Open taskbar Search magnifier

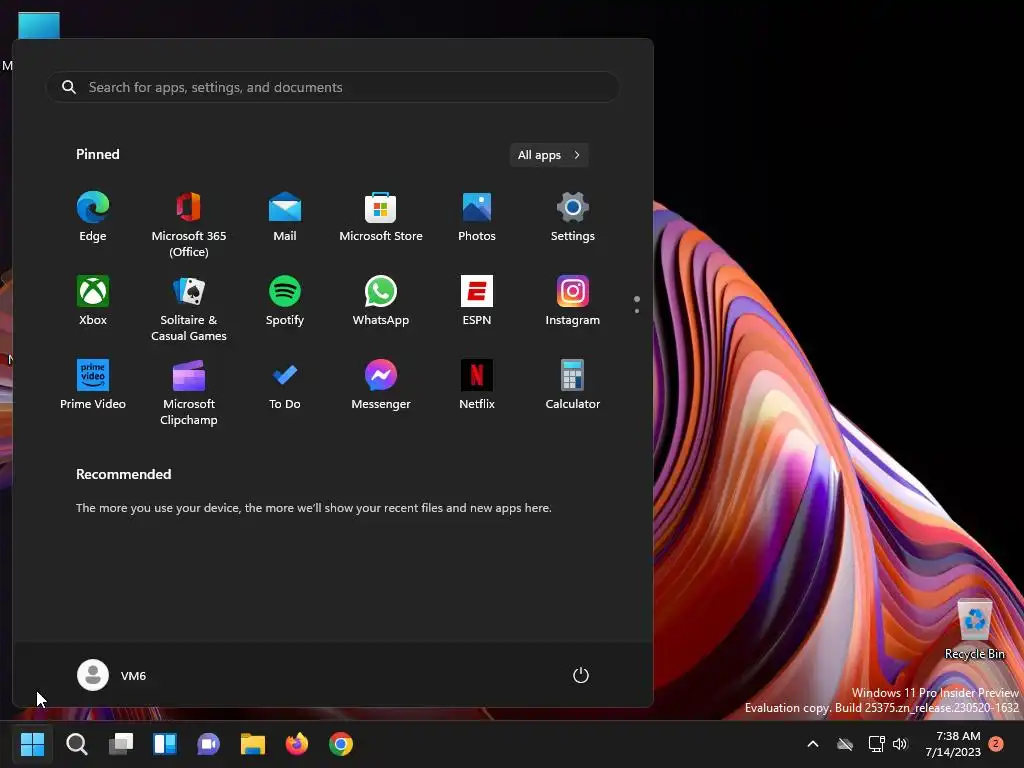click(x=76, y=744)
